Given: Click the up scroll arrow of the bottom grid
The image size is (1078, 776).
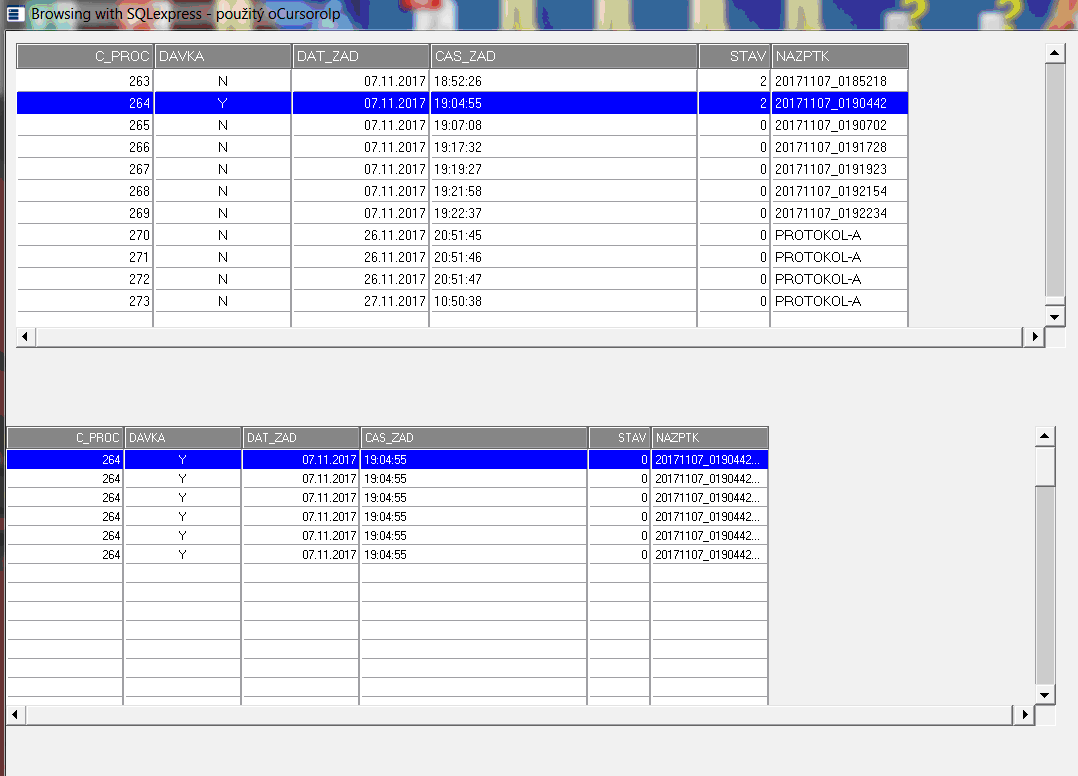Looking at the screenshot, I should coord(1045,434).
